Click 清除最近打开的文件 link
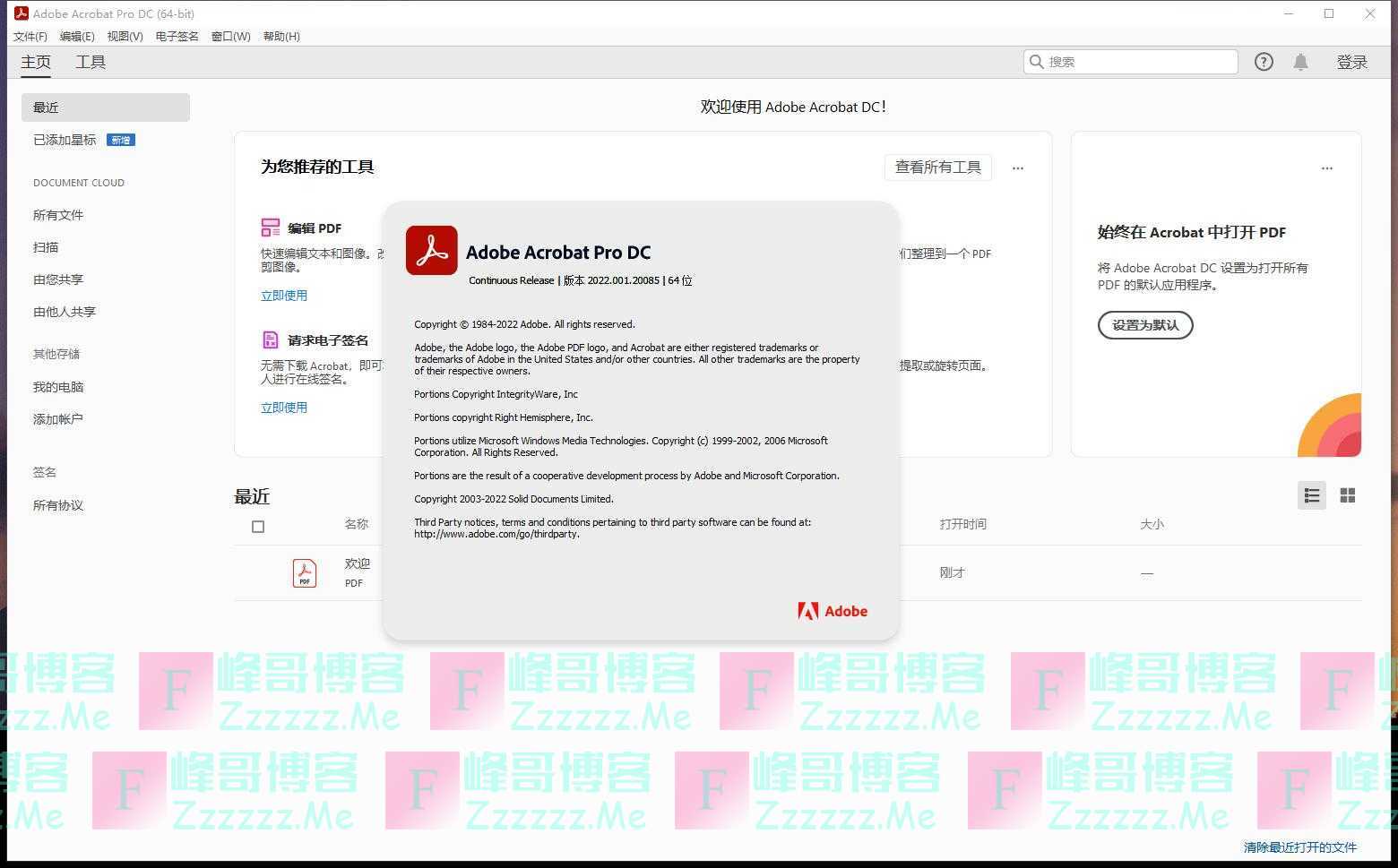The height and width of the screenshot is (868, 1398). click(1300, 847)
